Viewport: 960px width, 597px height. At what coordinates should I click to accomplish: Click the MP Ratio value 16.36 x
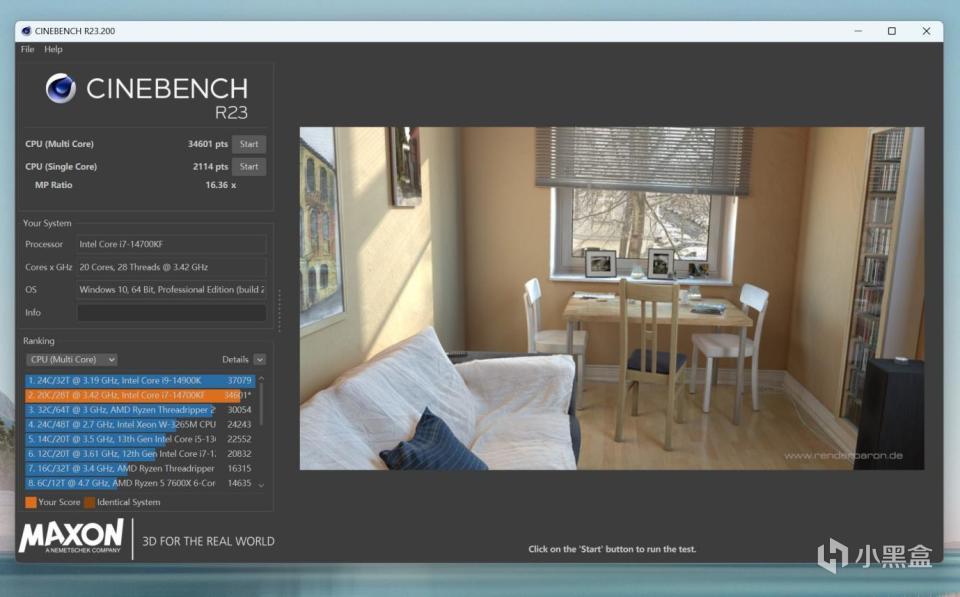tap(220, 185)
